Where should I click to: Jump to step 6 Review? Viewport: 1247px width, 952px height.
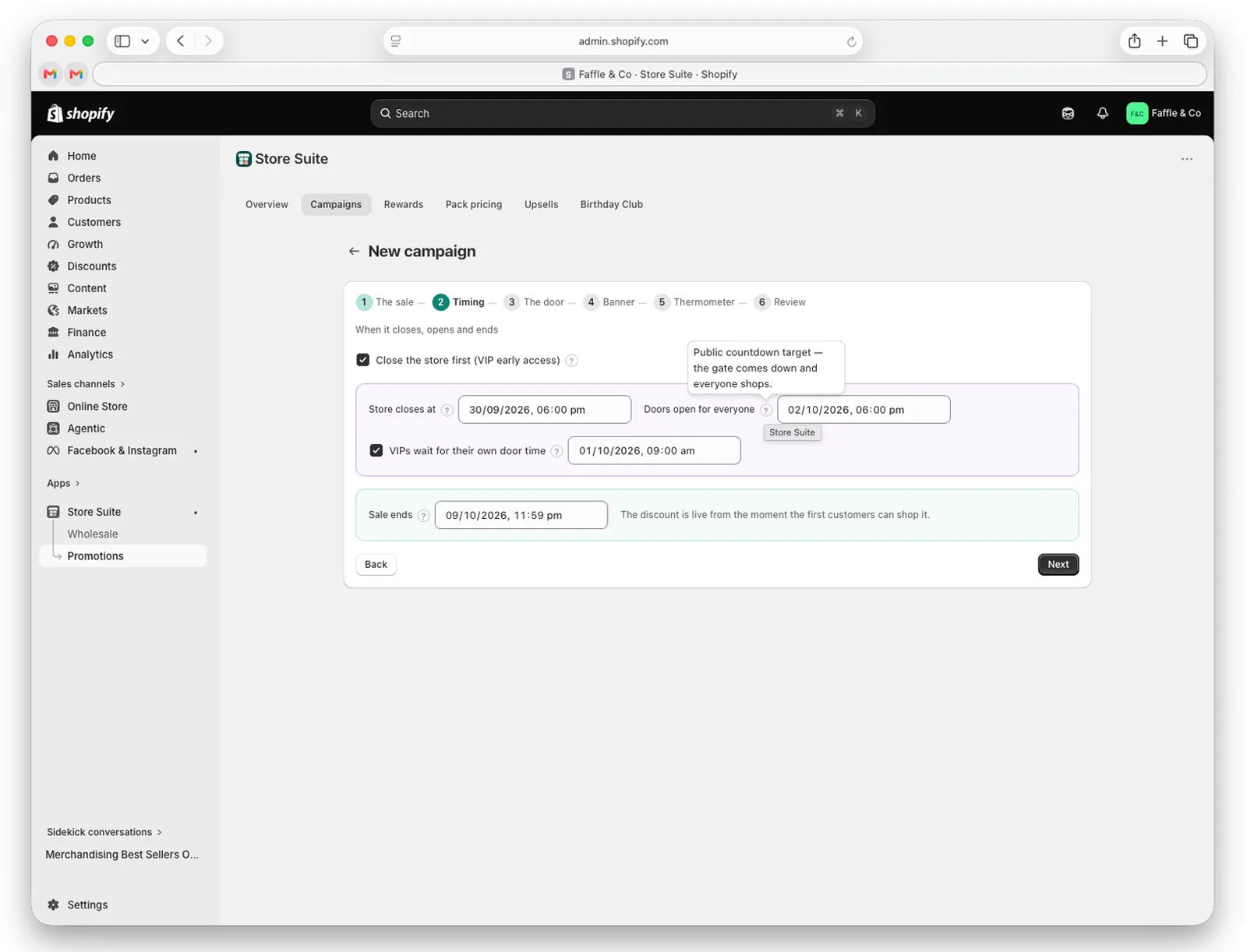point(780,302)
